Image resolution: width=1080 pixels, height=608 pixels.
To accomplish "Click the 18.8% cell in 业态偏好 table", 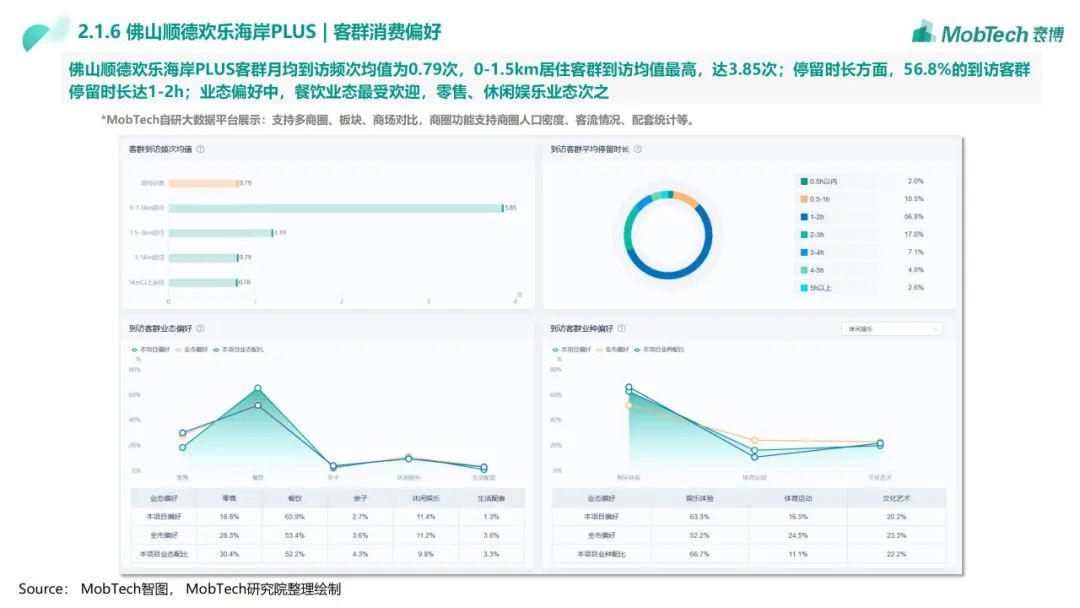I will click(229, 516).
